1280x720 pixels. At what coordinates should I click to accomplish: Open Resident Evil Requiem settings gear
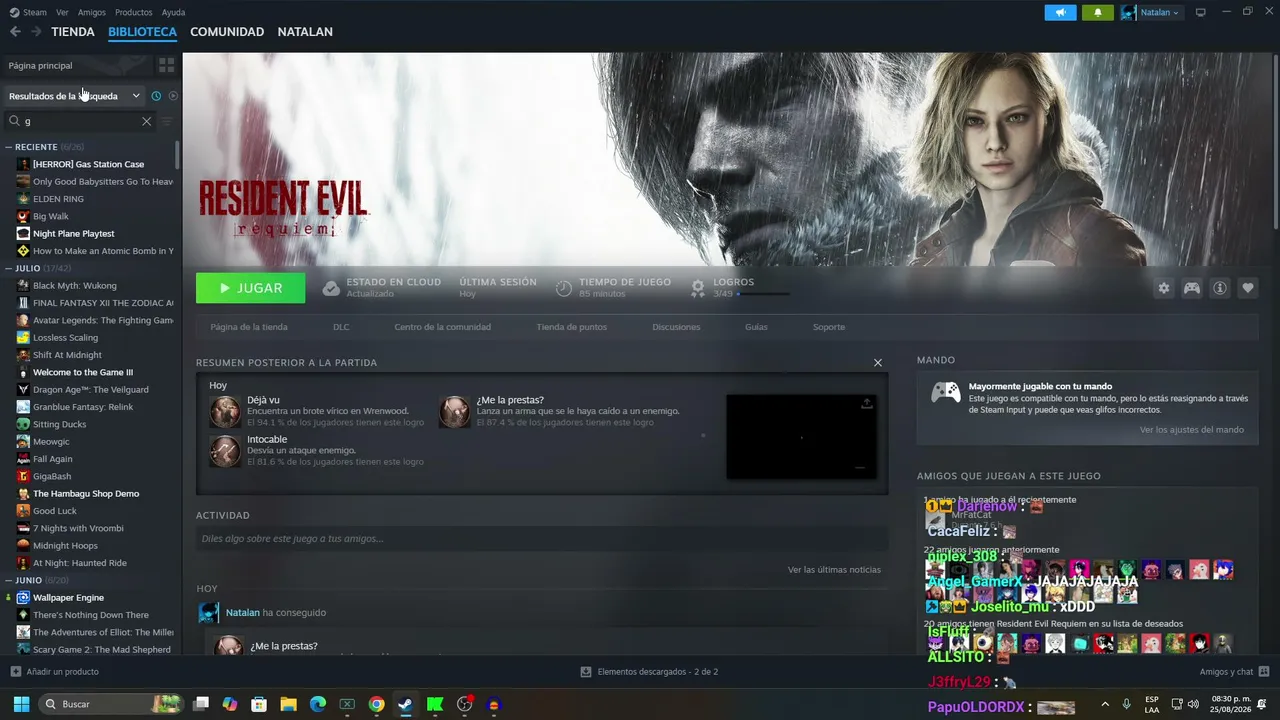point(1164,288)
